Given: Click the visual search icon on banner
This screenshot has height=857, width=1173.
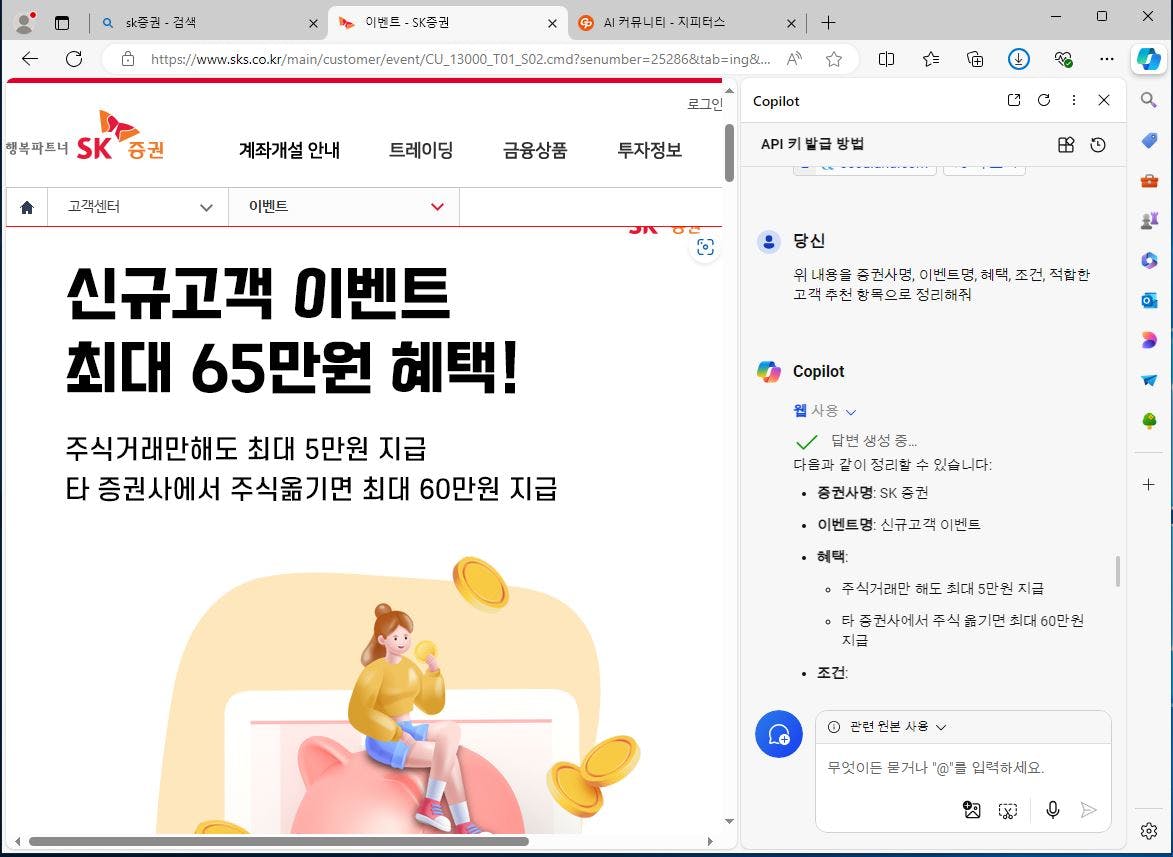Looking at the screenshot, I should tap(705, 248).
